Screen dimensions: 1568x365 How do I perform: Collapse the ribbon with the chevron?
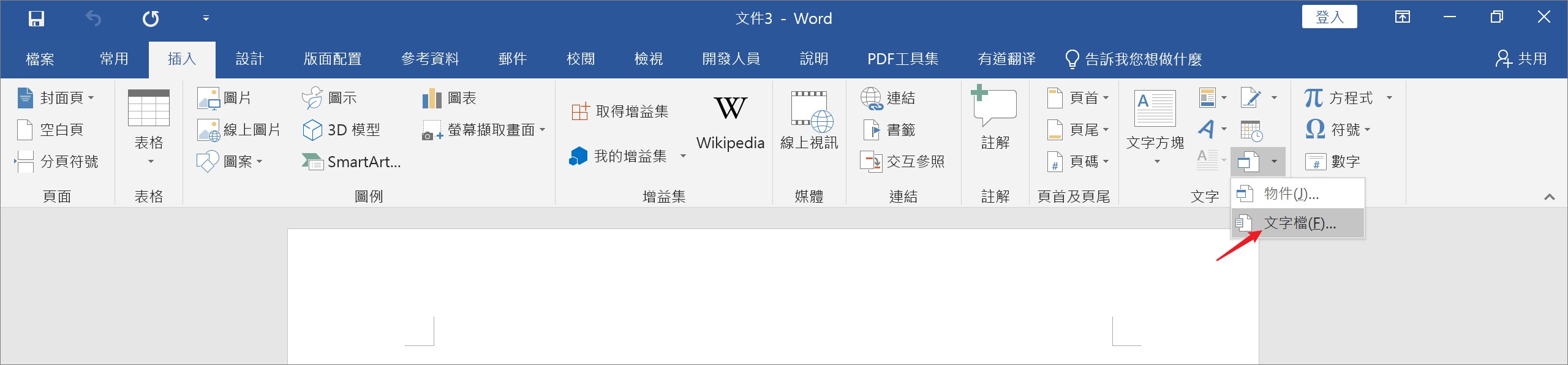(x=1550, y=197)
